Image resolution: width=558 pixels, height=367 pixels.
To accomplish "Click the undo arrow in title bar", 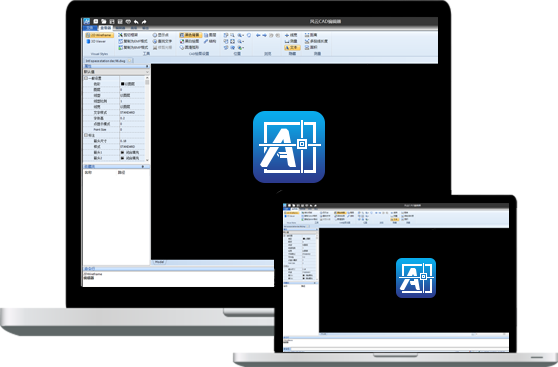I will tap(136, 22).
